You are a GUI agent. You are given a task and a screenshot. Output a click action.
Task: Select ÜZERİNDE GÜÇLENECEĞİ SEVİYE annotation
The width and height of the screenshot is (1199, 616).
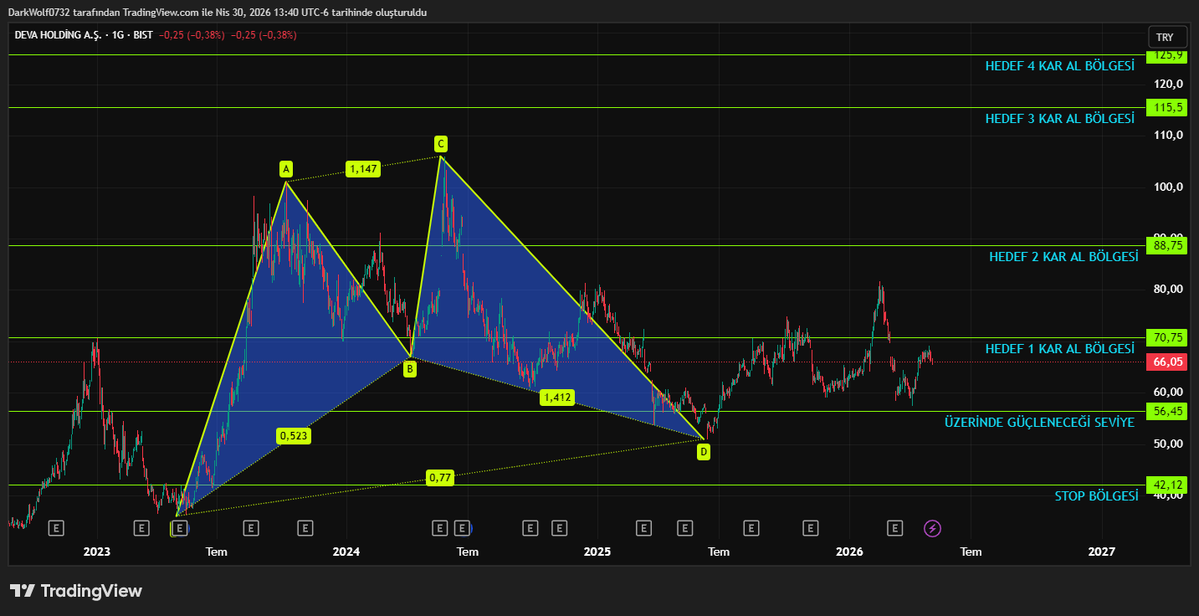tap(1039, 422)
